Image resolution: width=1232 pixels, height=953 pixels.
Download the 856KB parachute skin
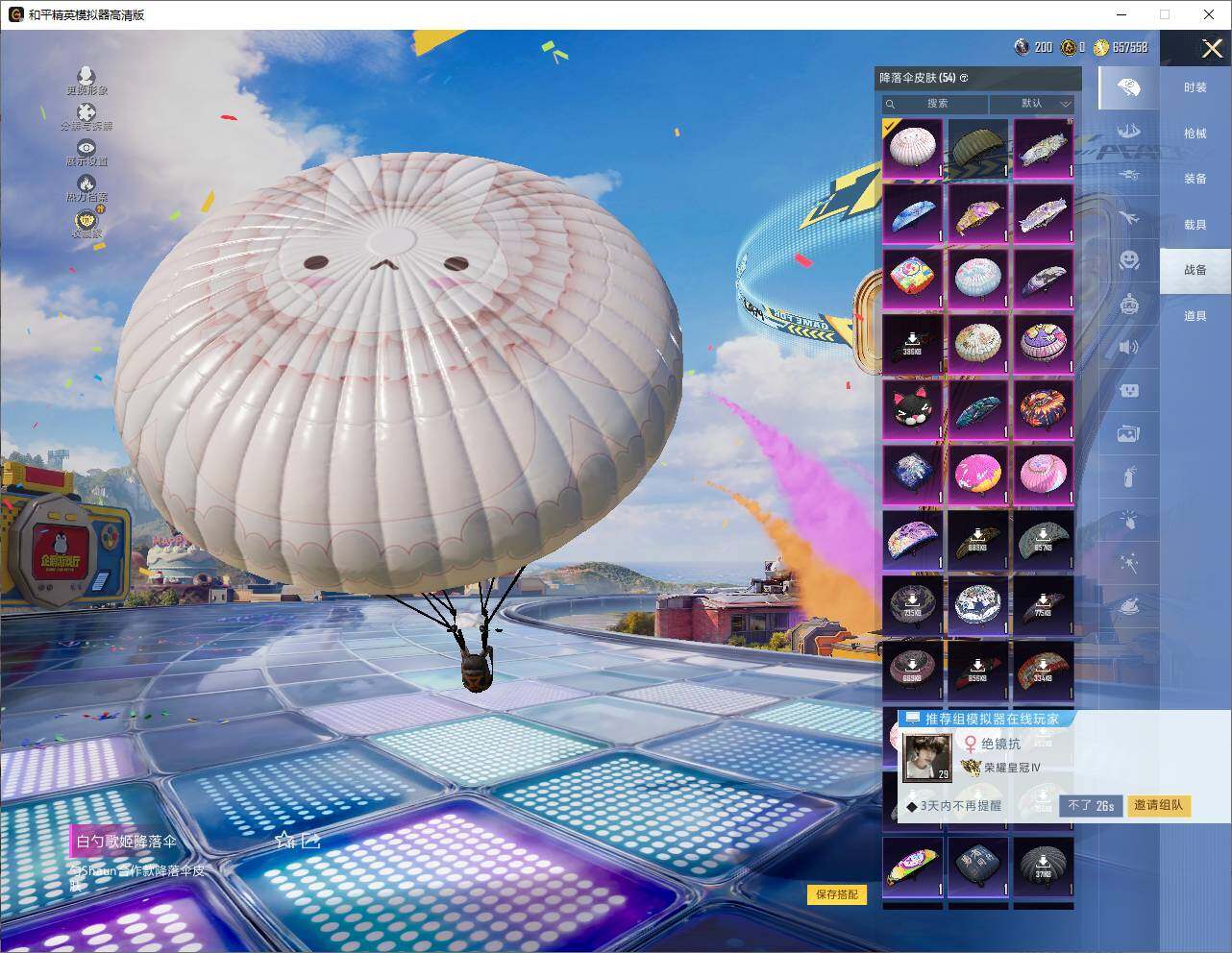coord(978,670)
